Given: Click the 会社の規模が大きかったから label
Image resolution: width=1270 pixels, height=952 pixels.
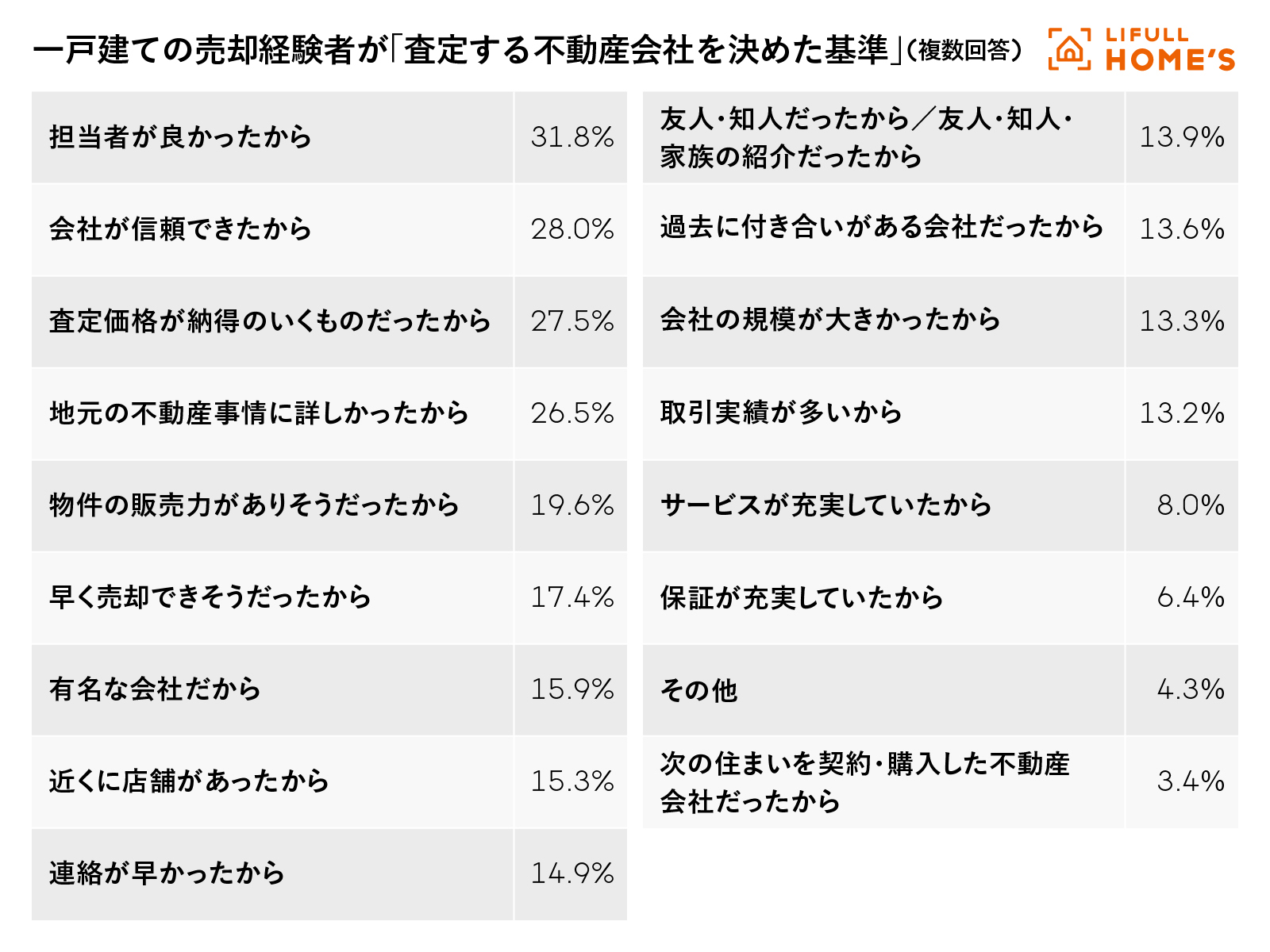Looking at the screenshot, I should coord(830,320).
